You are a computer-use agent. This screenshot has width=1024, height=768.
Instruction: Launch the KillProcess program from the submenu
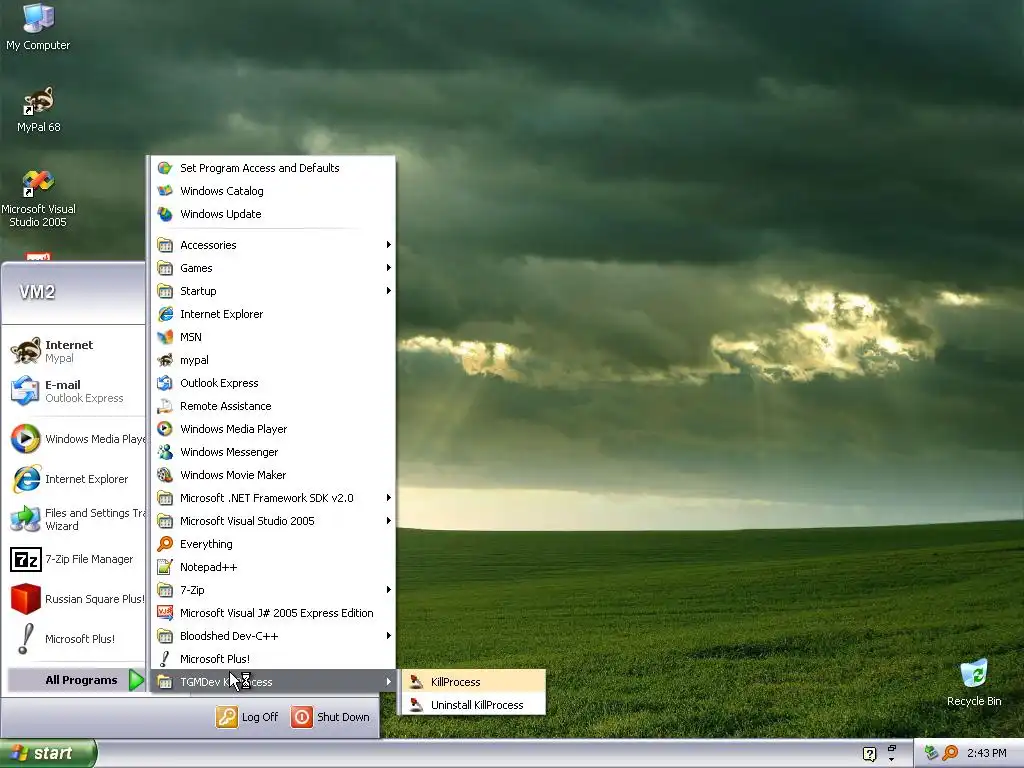(473, 682)
